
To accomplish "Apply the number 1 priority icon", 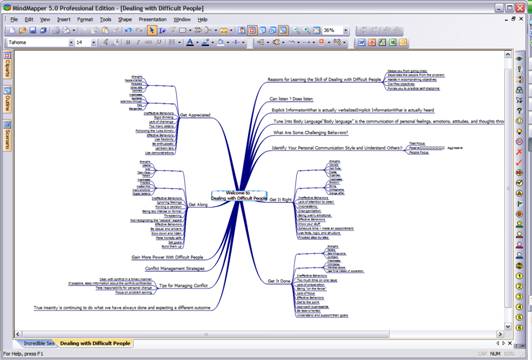I will tap(519, 276).
